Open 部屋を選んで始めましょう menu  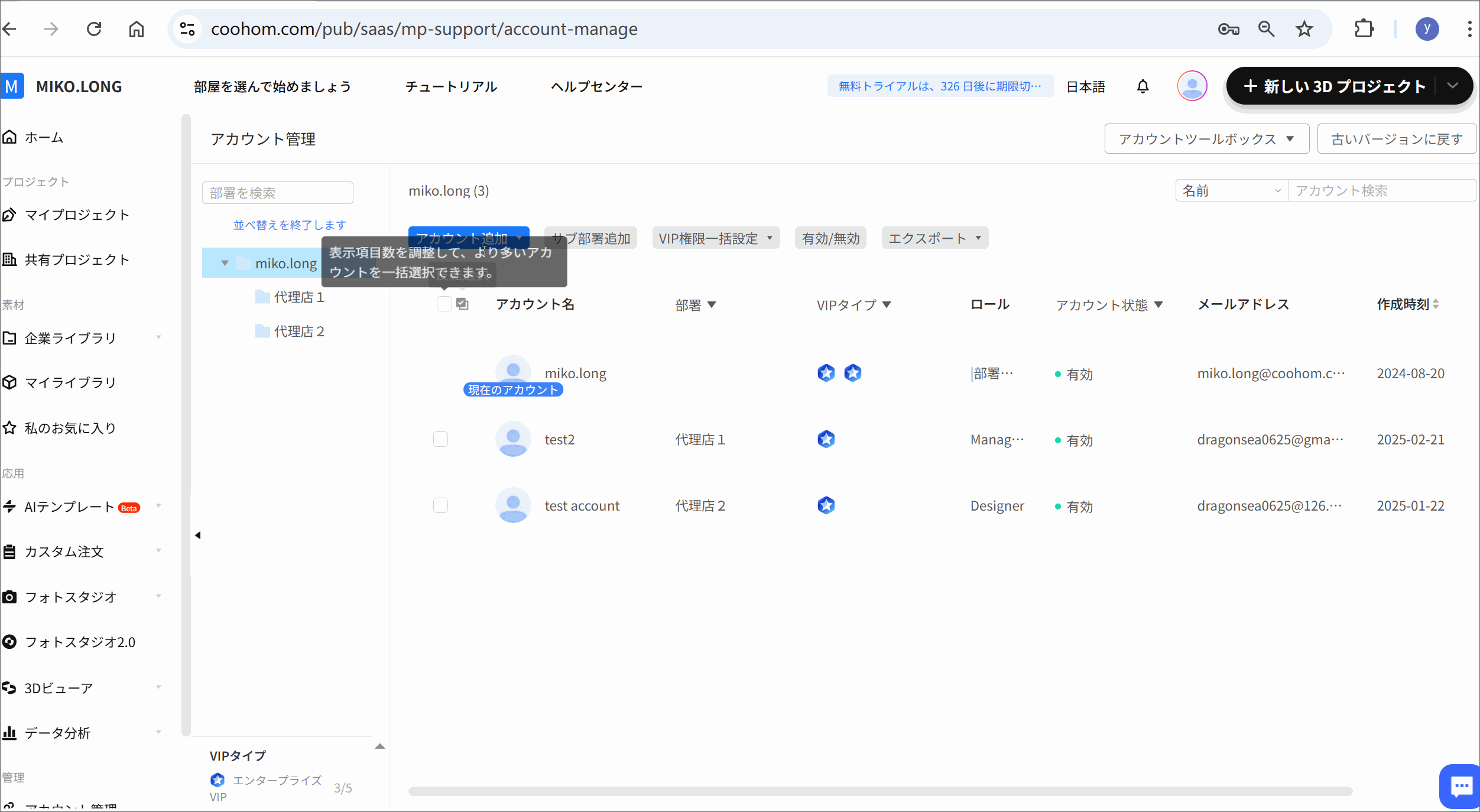tap(272, 86)
